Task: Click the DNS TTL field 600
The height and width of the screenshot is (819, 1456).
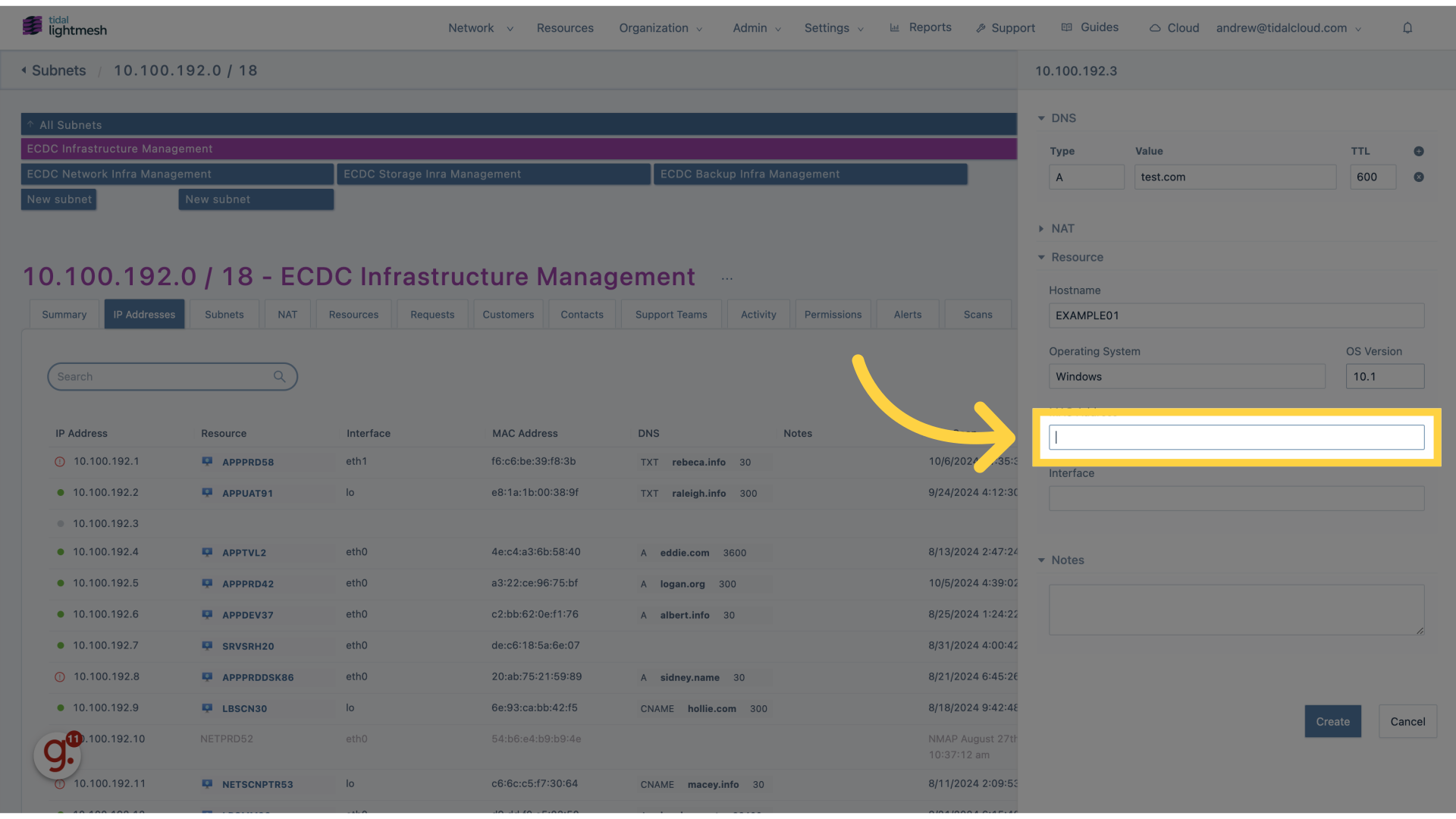Action: tap(1373, 177)
